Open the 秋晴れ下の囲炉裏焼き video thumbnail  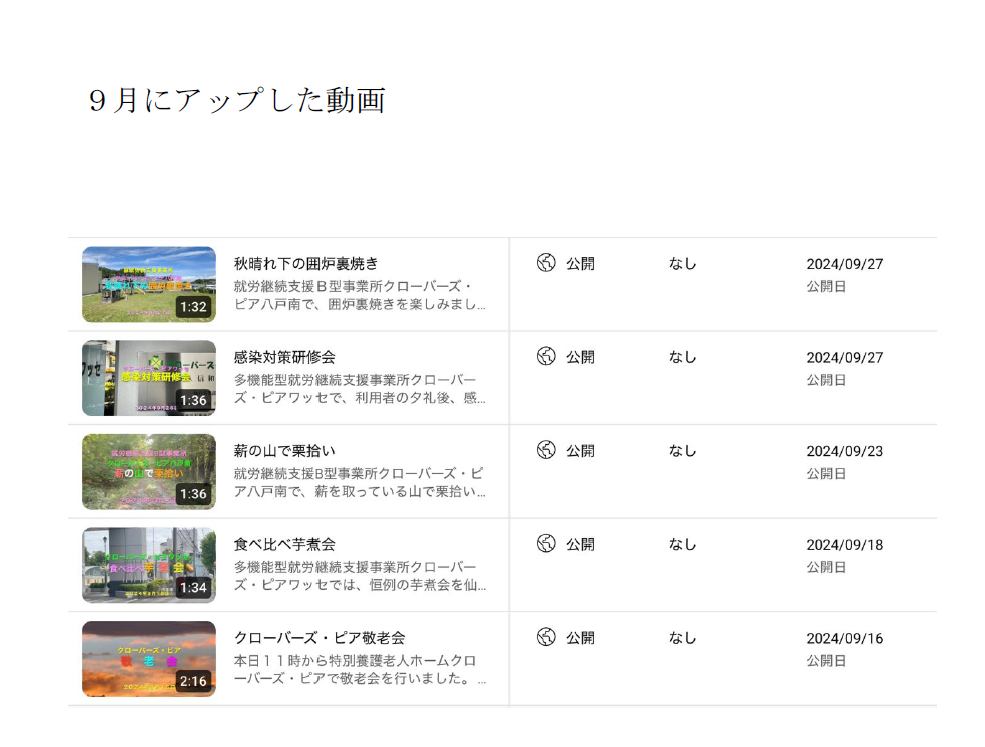point(149,284)
